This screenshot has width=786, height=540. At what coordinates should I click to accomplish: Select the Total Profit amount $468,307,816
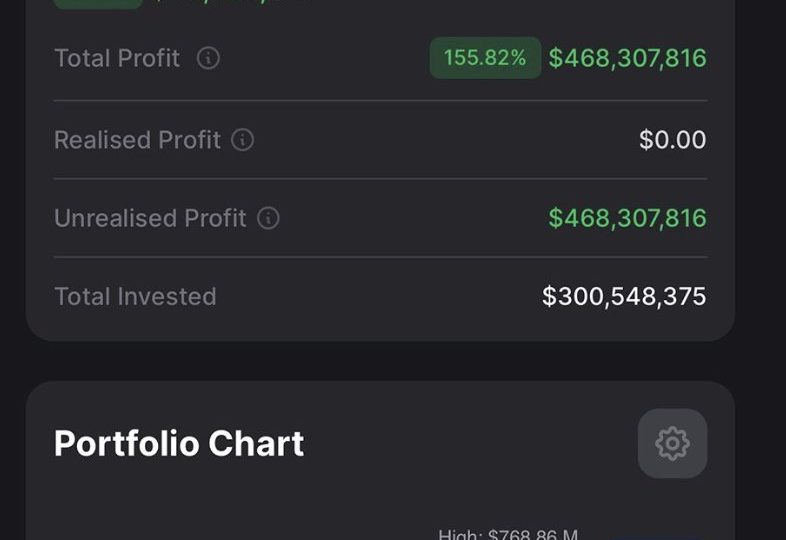627,58
